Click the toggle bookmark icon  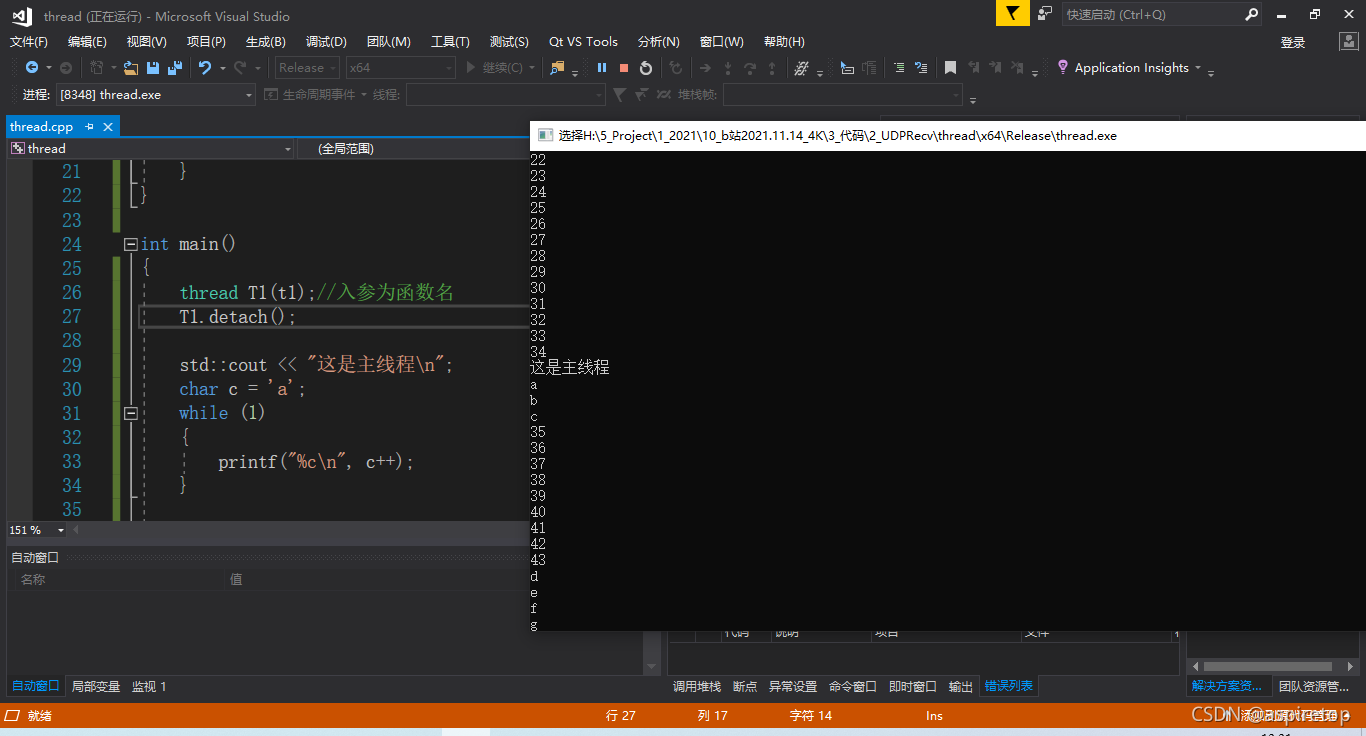click(949, 67)
